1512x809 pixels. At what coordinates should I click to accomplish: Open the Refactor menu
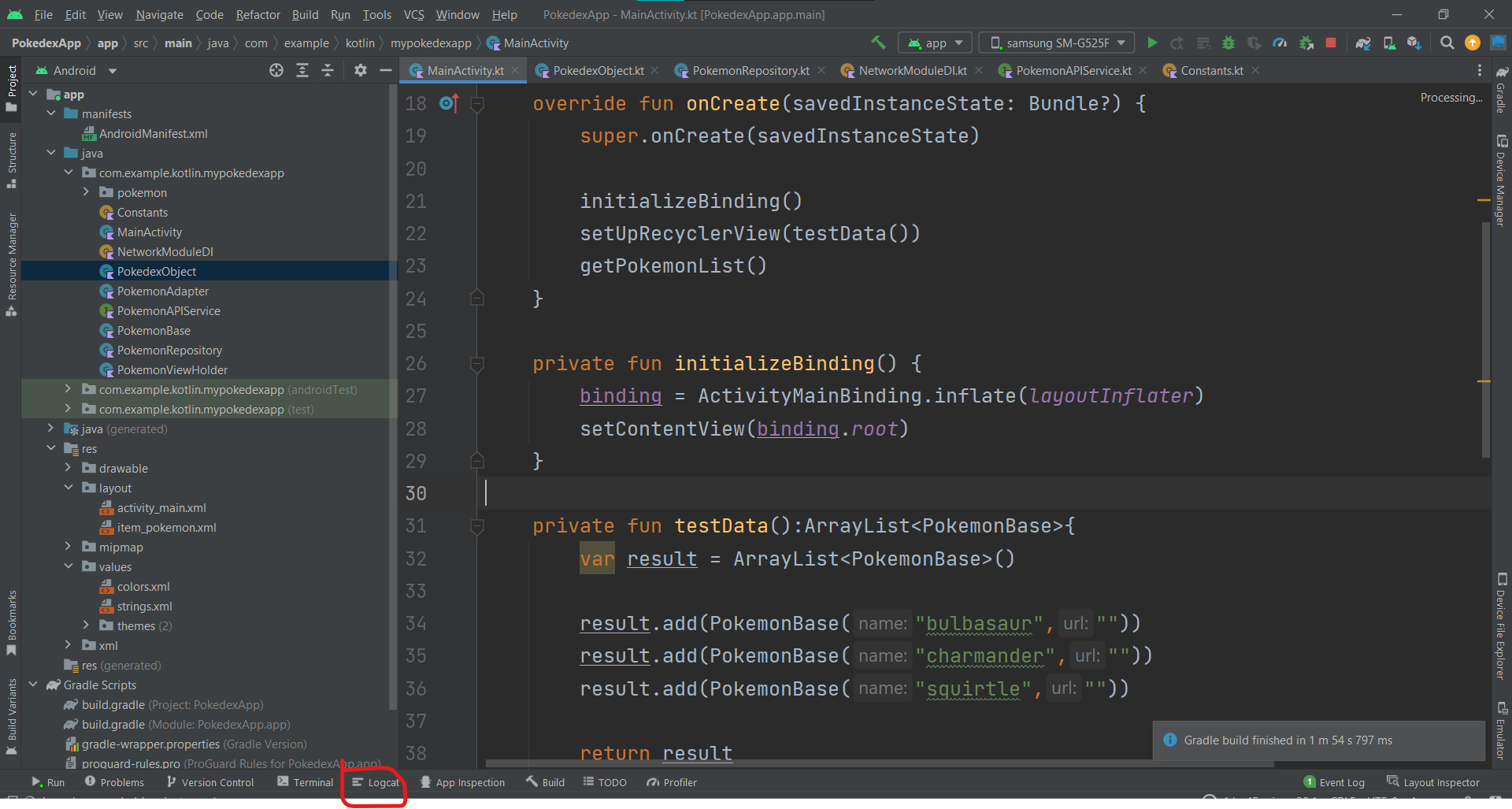[258, 14]
